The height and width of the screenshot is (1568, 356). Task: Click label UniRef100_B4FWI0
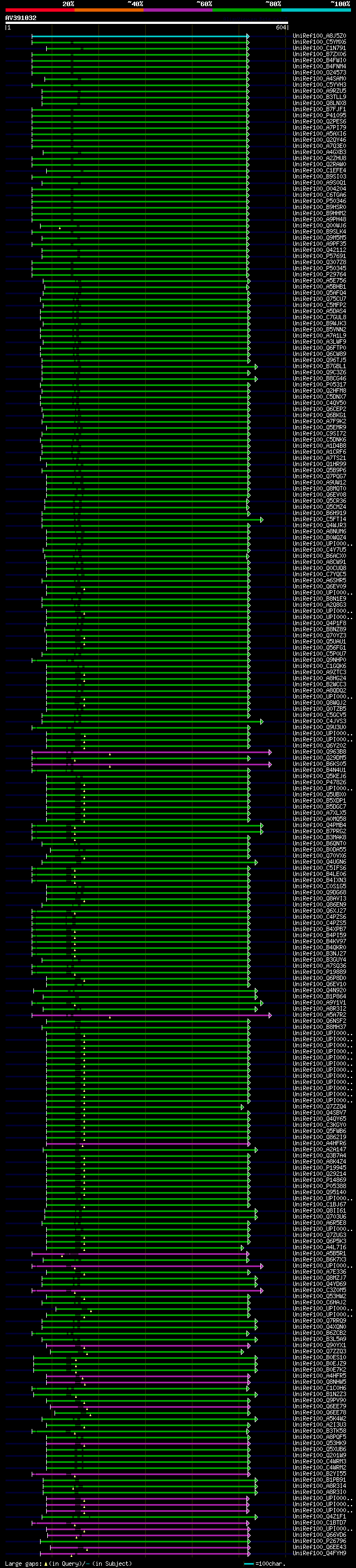point(319,60)
